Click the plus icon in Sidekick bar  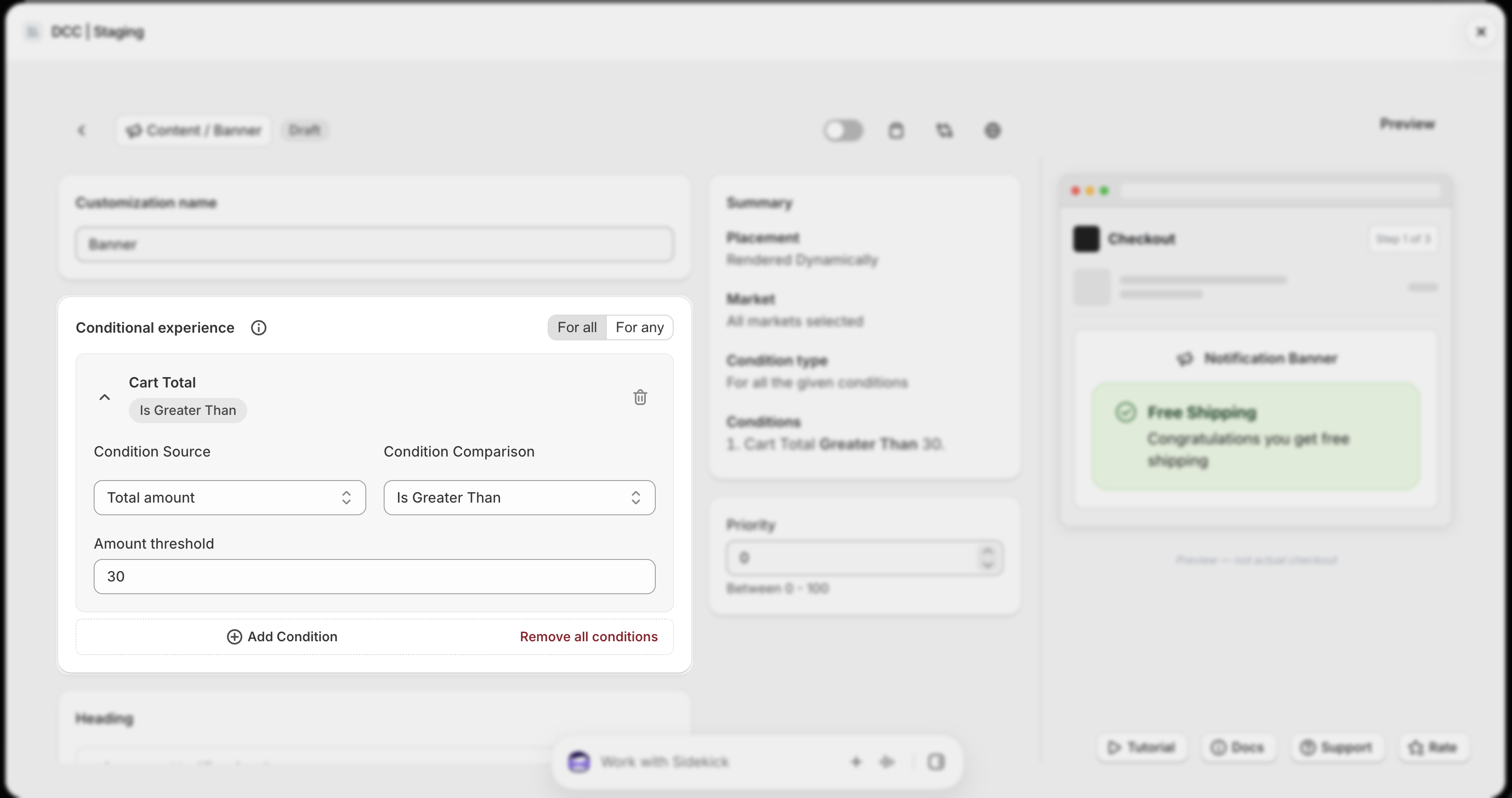pos(856,762)
